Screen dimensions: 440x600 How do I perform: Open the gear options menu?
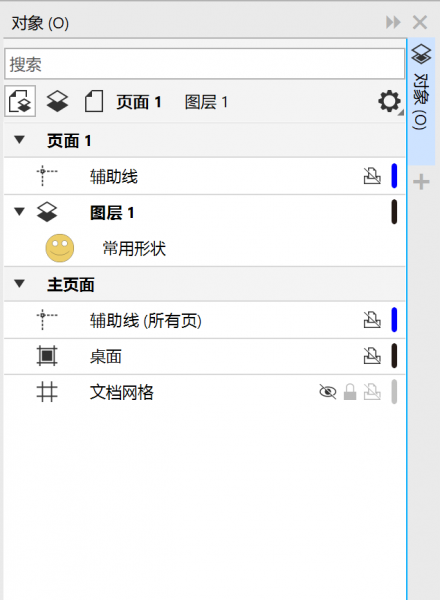pyautogui.click(x=389, y=101)
